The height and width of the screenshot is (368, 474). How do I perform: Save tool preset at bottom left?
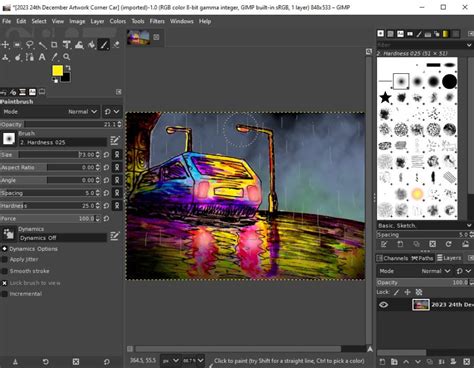(15, 362)
